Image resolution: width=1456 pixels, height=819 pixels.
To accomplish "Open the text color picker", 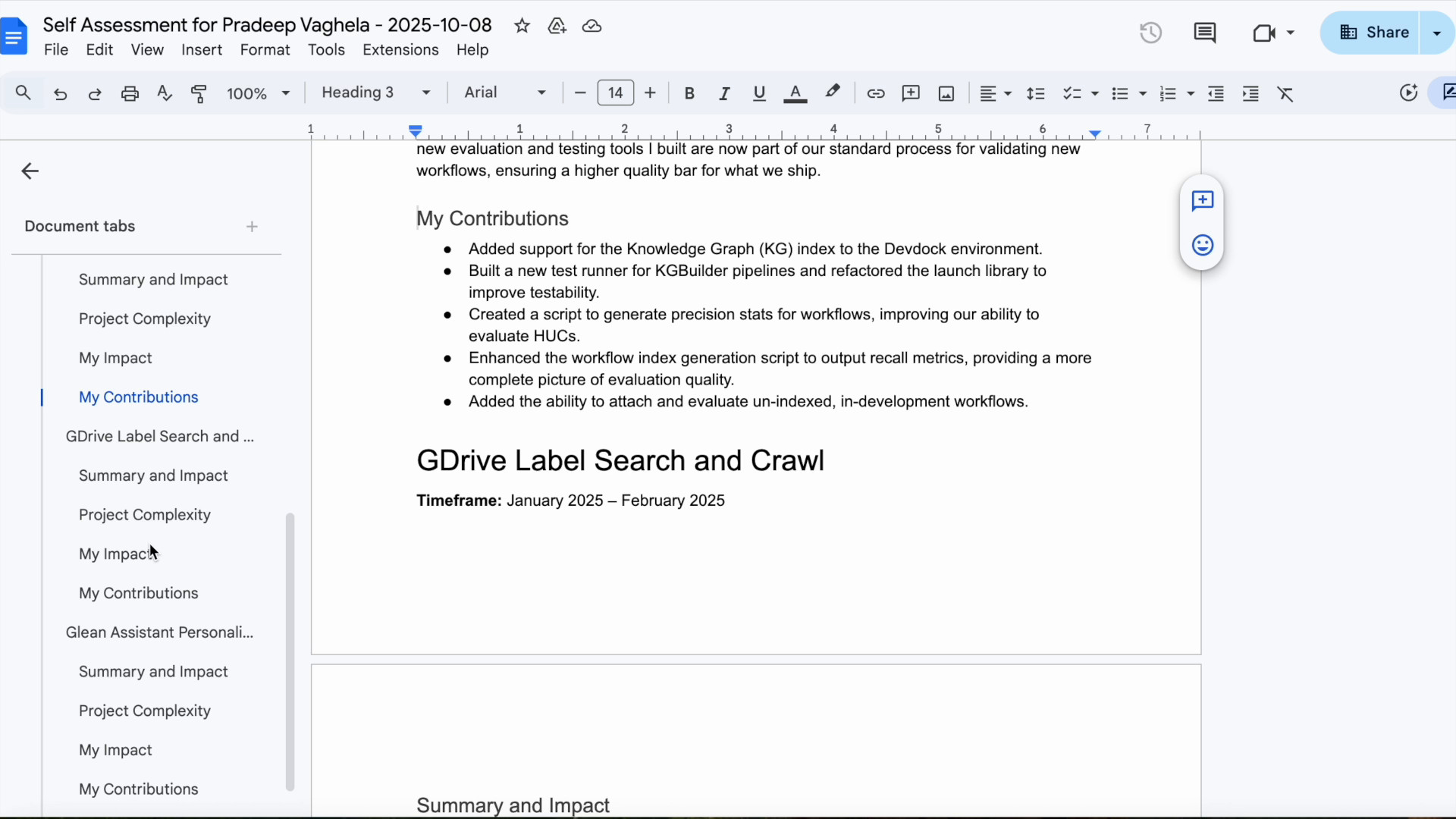I will click(795, 93).
